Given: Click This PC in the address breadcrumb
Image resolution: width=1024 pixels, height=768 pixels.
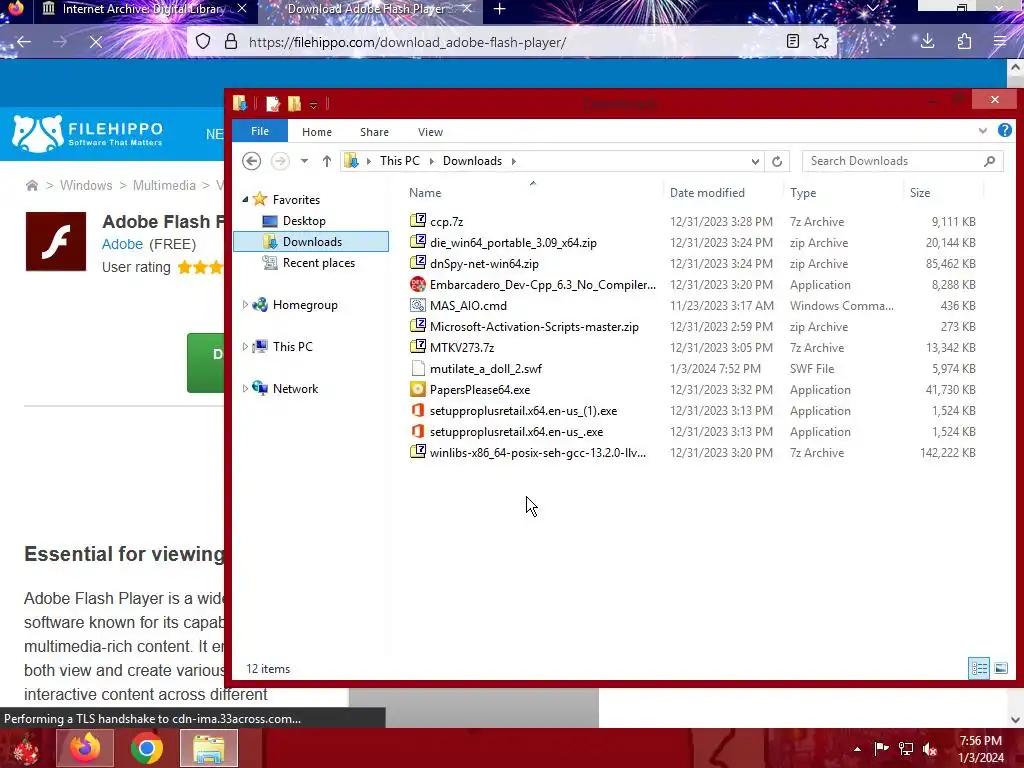Looking at the screenshot, I should [x=400, y=161].
